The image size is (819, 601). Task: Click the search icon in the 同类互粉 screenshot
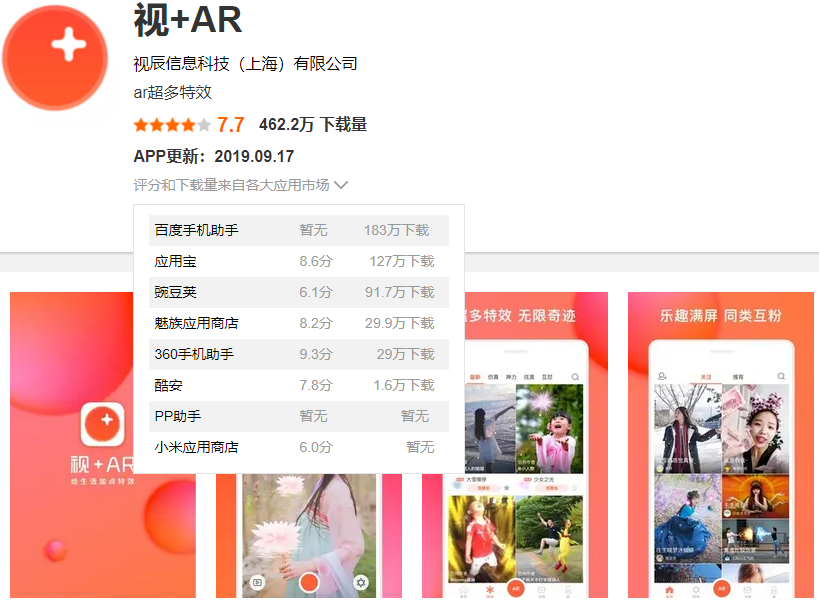coord(781,376)
